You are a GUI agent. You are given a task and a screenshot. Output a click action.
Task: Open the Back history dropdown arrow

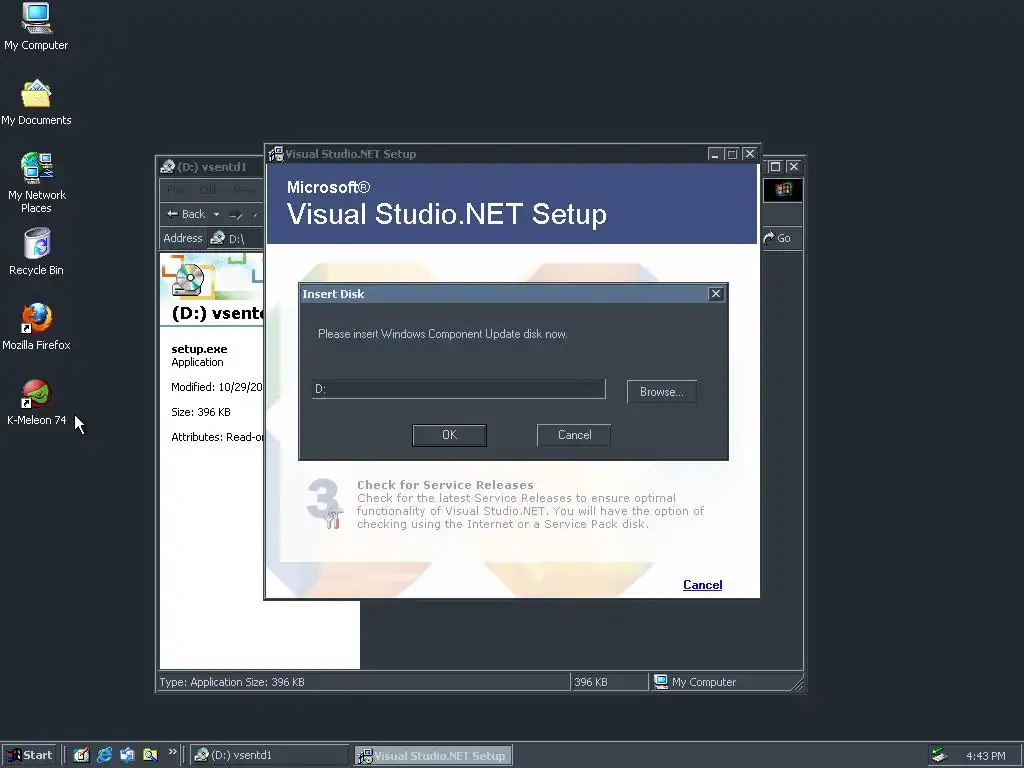coord(216,214)
